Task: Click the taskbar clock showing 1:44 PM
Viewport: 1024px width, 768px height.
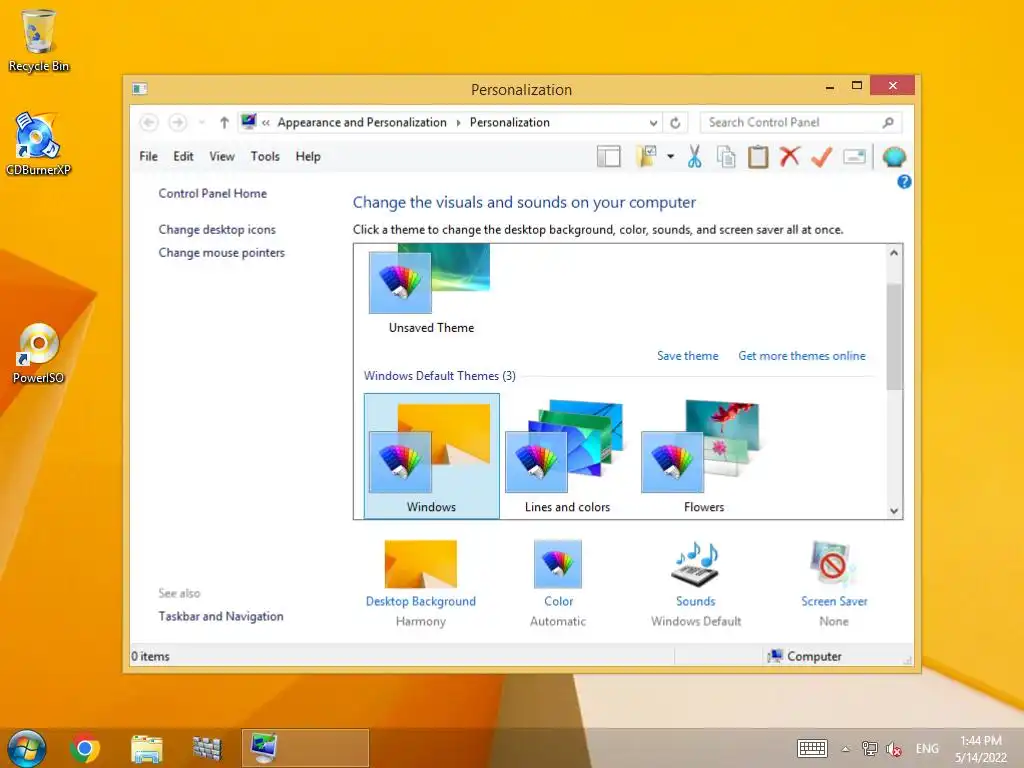Action: [980, 749]
